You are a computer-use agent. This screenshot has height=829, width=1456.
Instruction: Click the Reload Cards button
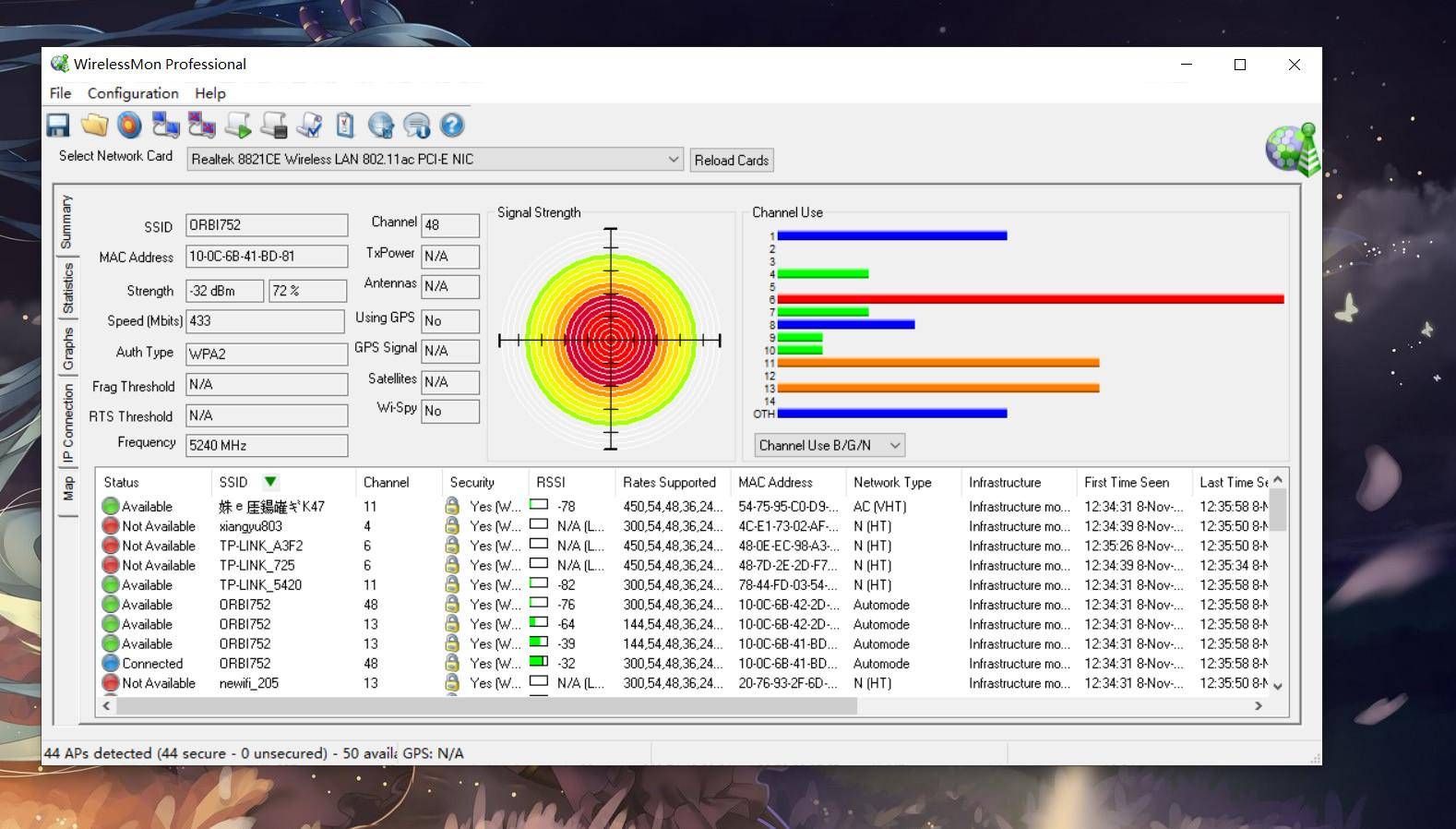pos(732,160)
